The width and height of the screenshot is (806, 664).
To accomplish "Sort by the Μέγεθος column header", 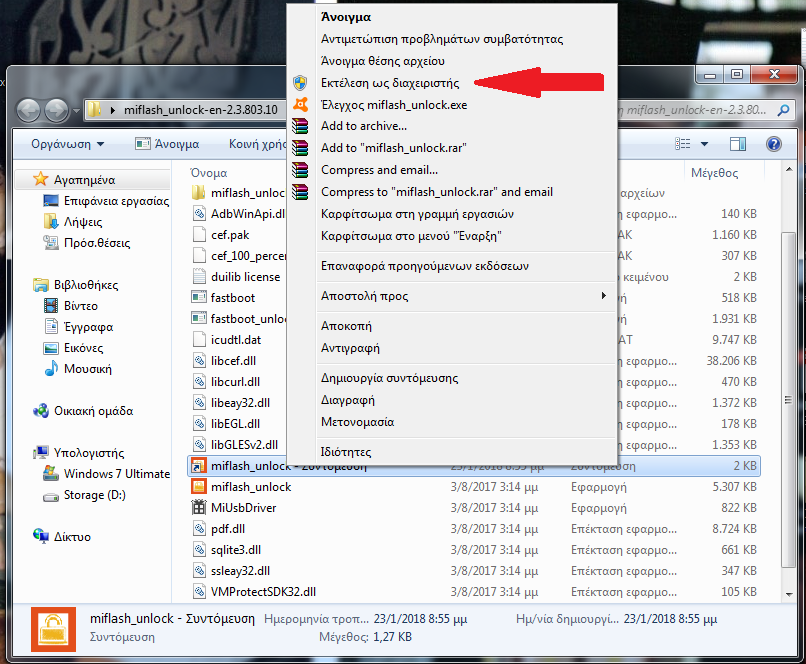I will tap(715, 173).
